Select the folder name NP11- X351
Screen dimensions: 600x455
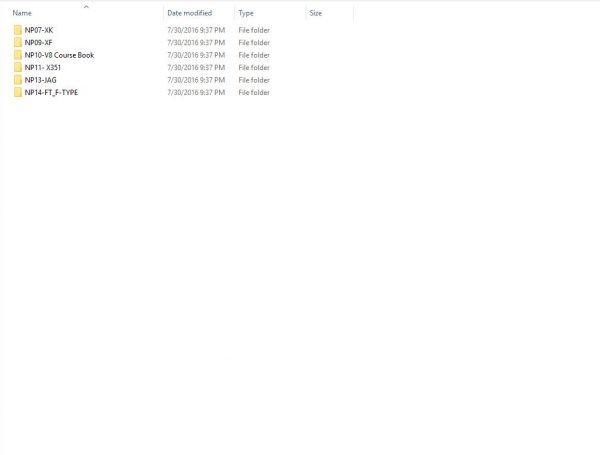(x=42, y=67)
